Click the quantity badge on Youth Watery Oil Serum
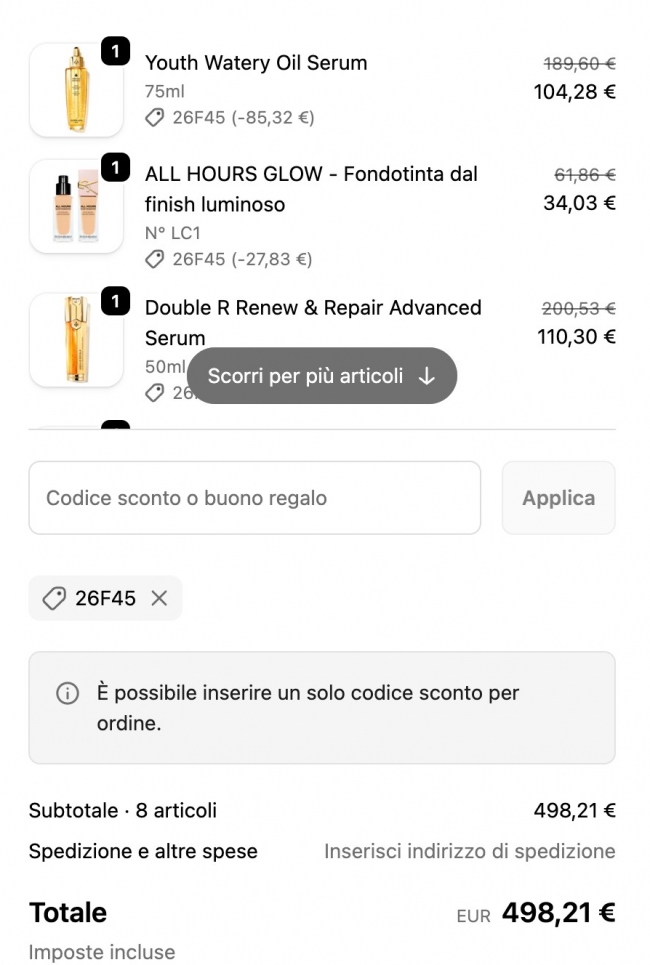Viewport: 650px width, 965px height. click(116, 51)
